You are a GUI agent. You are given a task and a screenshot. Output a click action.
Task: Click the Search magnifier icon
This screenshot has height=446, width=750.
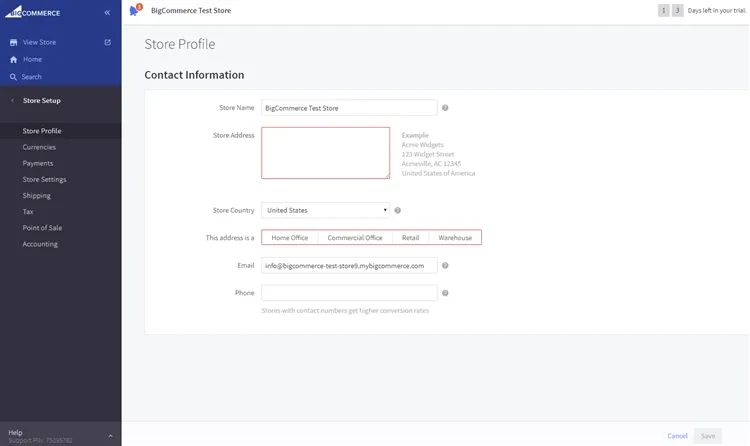click(13, 77)
